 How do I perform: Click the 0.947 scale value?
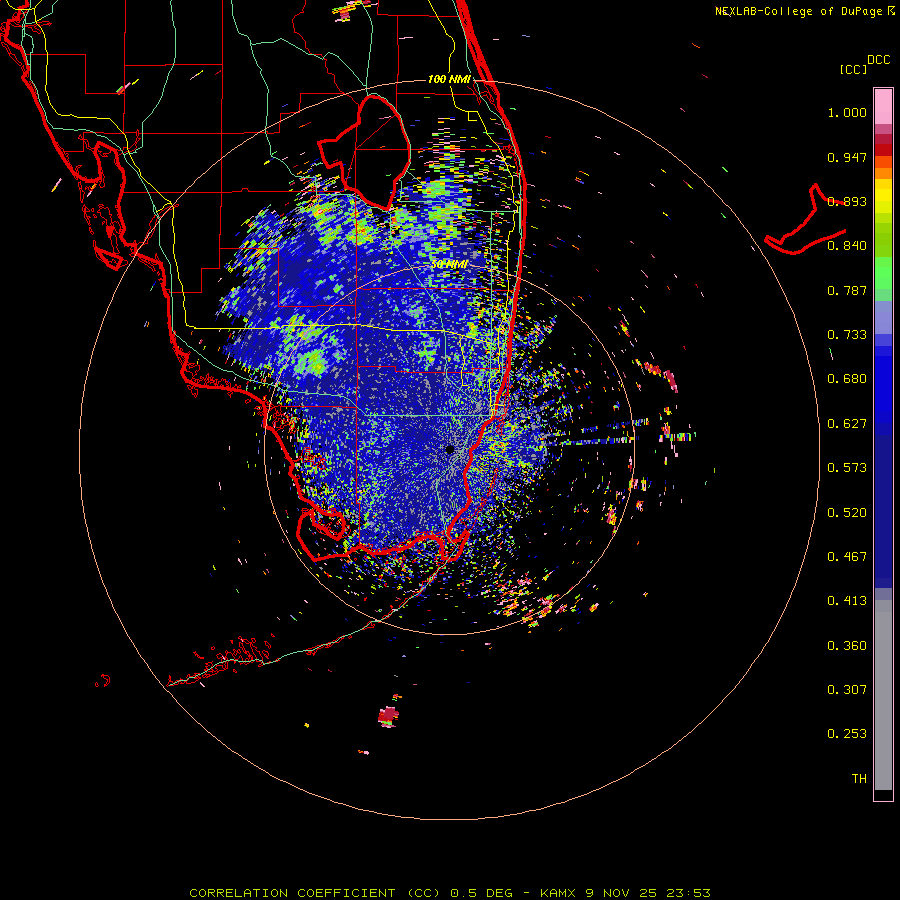tap(847, 157)
